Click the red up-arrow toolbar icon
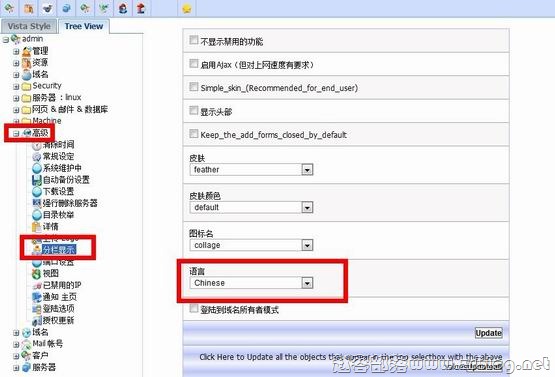 141,8
